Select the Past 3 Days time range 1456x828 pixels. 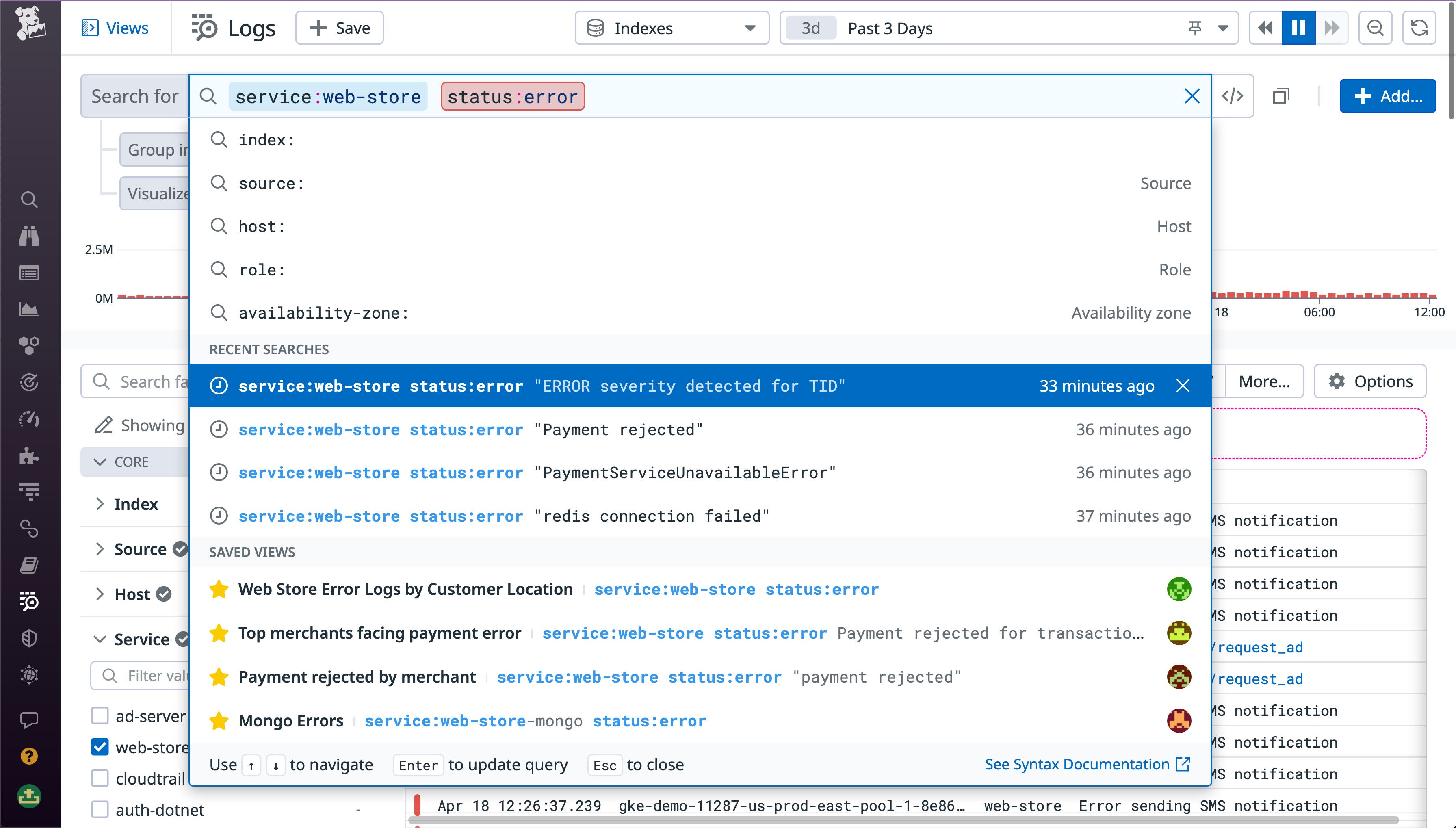point(890,28)
